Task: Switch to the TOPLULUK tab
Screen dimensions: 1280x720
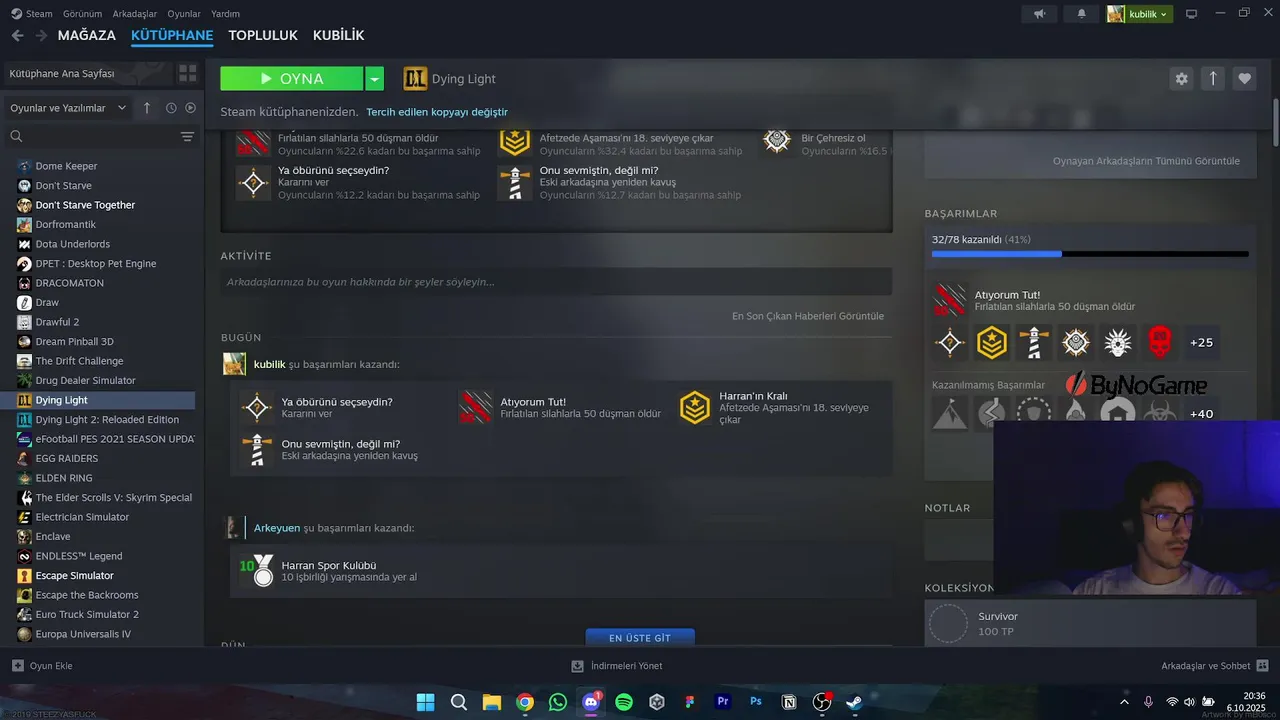Action: [263, 35]
